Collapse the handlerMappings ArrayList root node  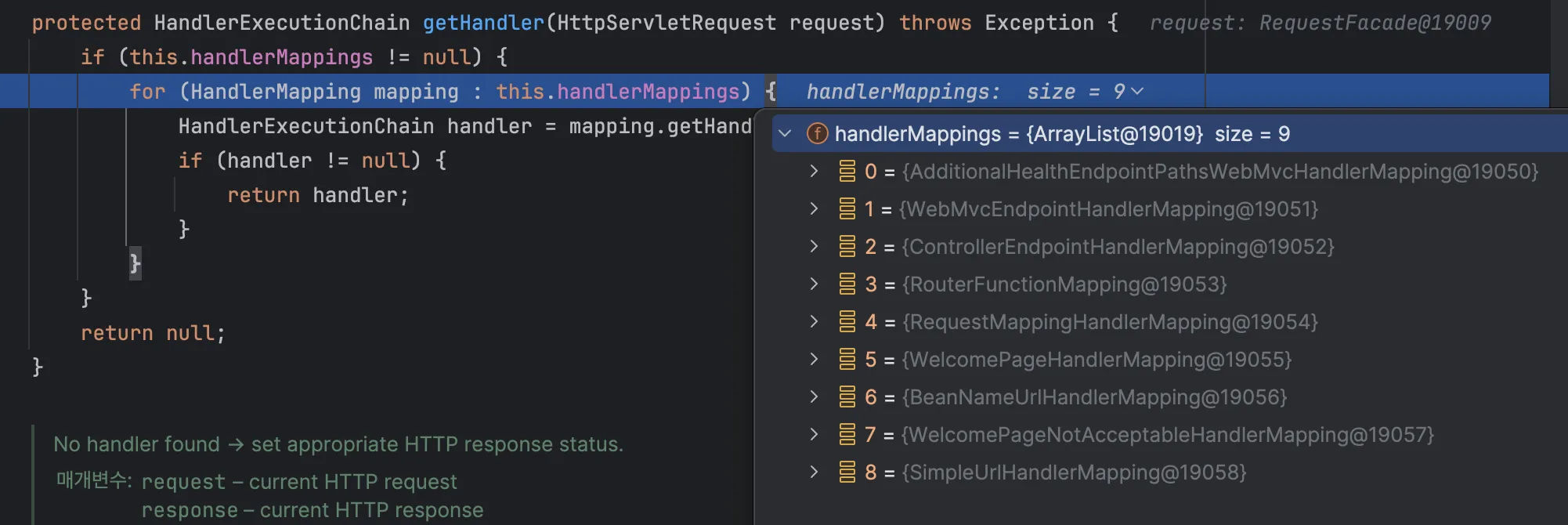point(785,134)
